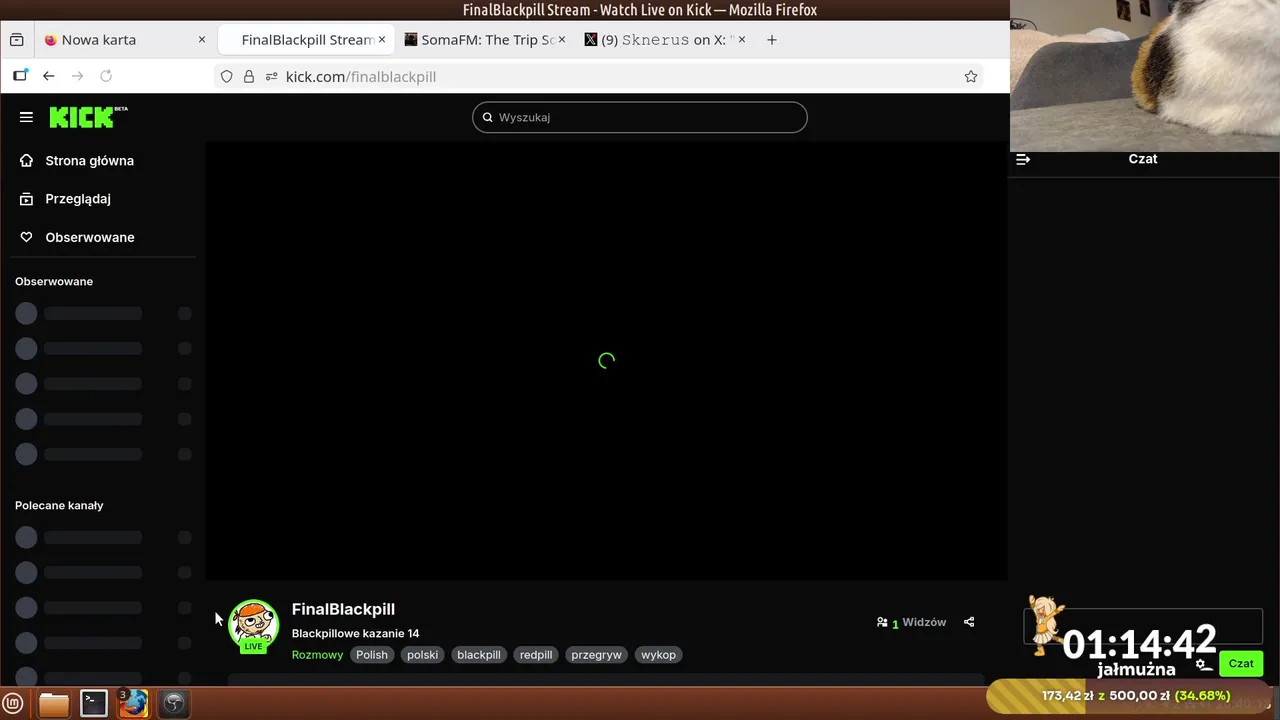Open the Linux Mint start menu
The height and width of the screenshot is (720, 1280).
point(14,704)
